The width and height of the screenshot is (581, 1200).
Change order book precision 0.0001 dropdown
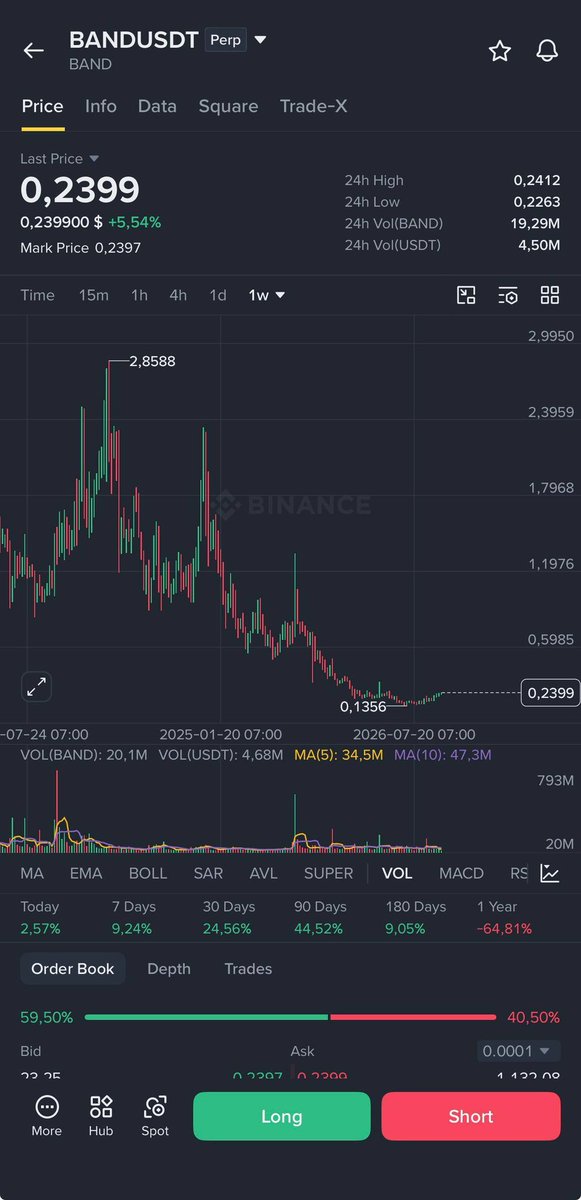(x=518, y=1051)
